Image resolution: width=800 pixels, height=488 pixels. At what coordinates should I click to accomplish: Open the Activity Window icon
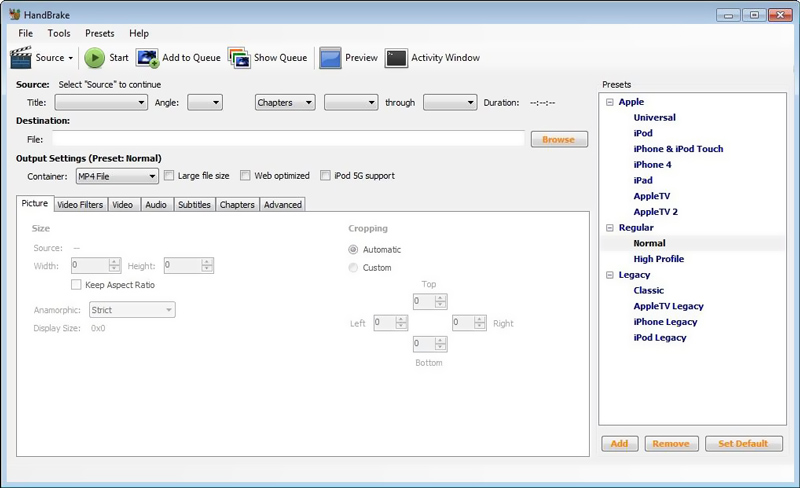(396, 58)
